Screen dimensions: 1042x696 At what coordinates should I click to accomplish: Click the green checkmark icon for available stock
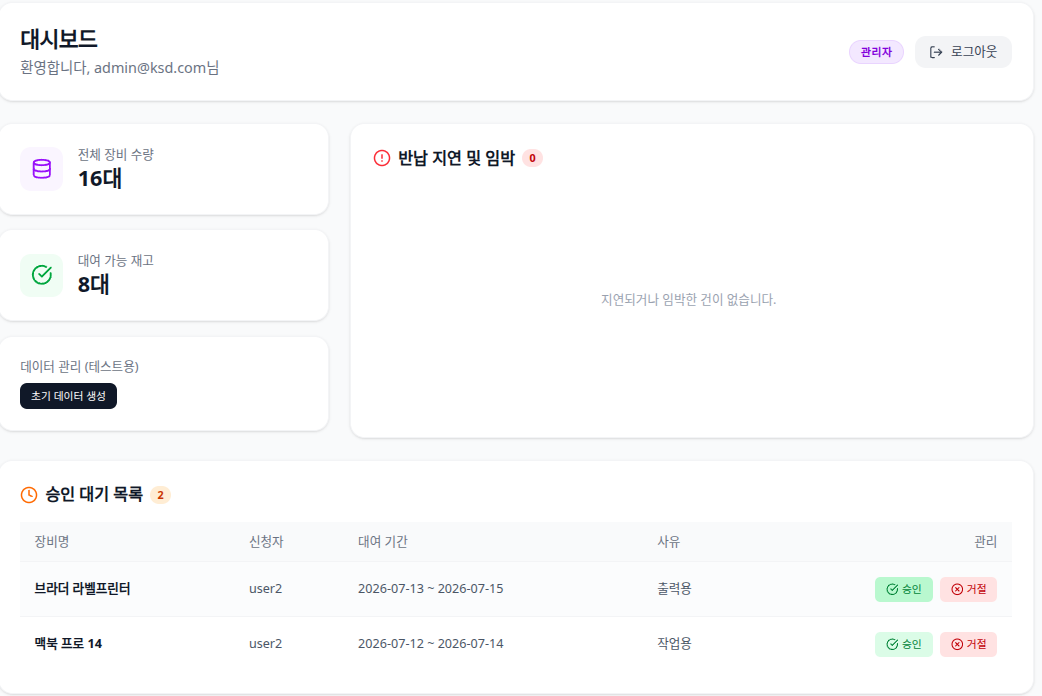click(42, 275)
